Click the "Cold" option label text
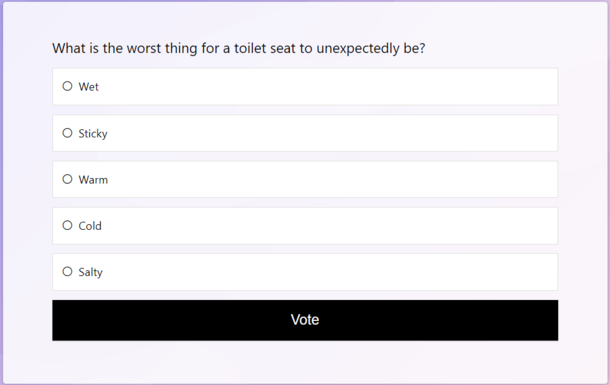This screenshot has width=610, height=385. (x=90, y=226)
